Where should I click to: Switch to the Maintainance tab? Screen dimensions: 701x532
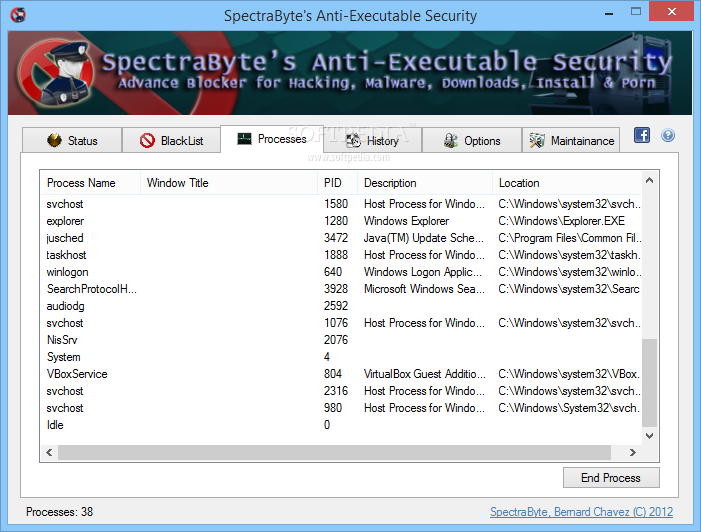[x=571, y=140]
